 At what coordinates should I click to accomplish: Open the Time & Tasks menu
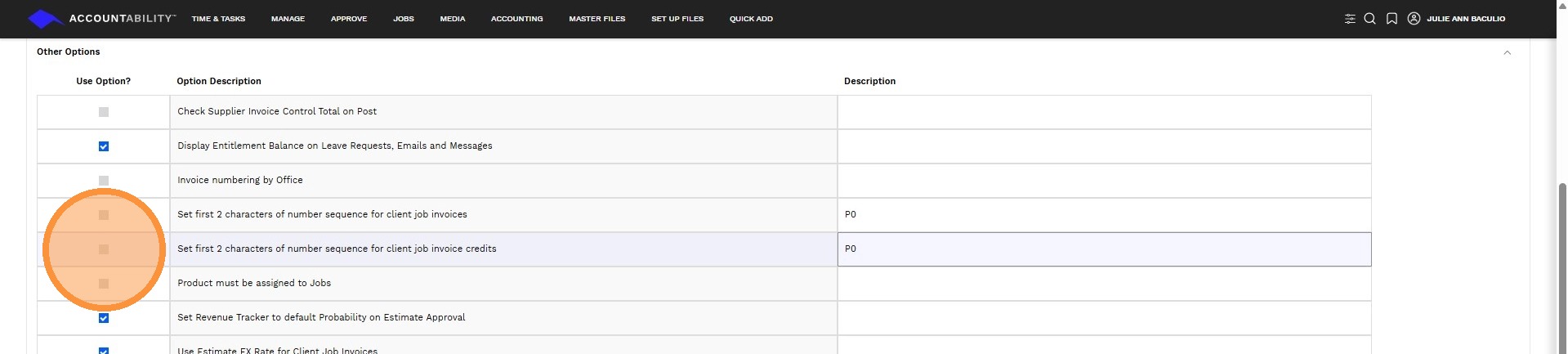tap(218, 19)
